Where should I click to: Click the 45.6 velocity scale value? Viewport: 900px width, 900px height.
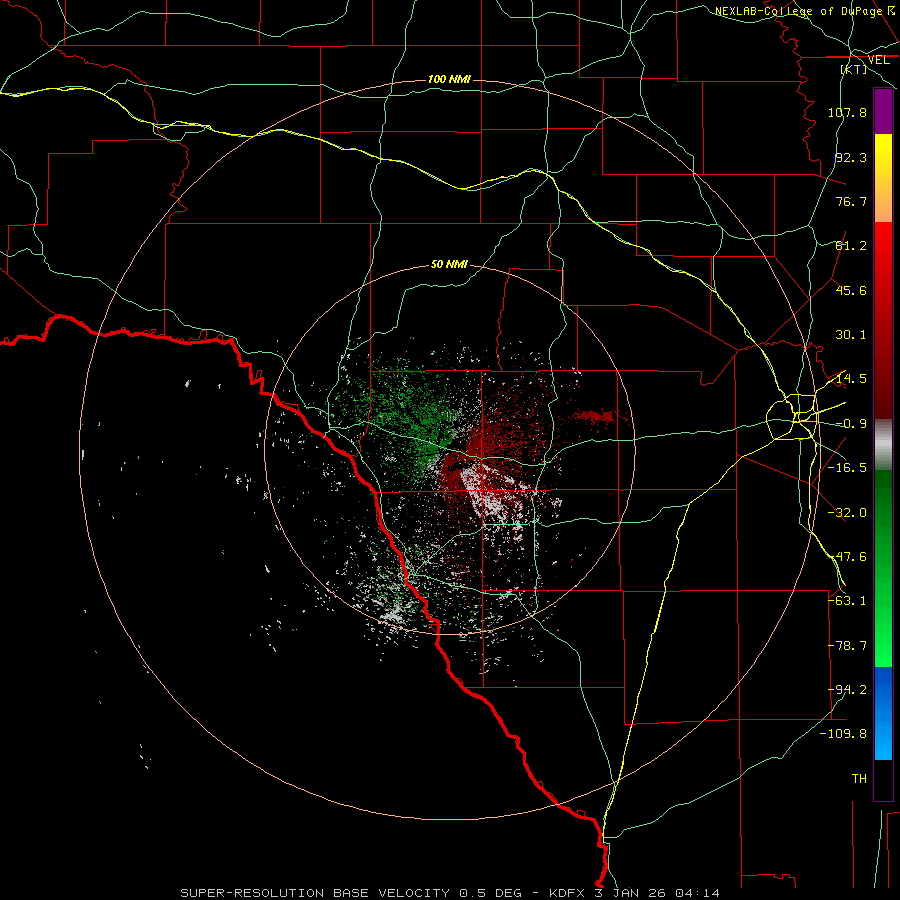click(x=851, y=290)
